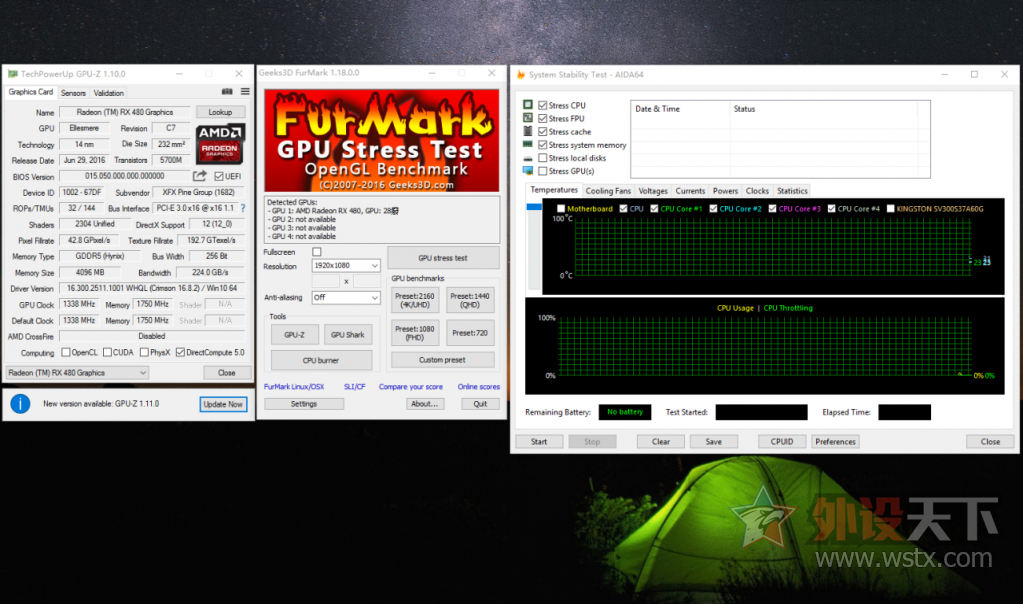Click the custom resolution width field
1023x604 pixels.
click(x=326, y=281)
